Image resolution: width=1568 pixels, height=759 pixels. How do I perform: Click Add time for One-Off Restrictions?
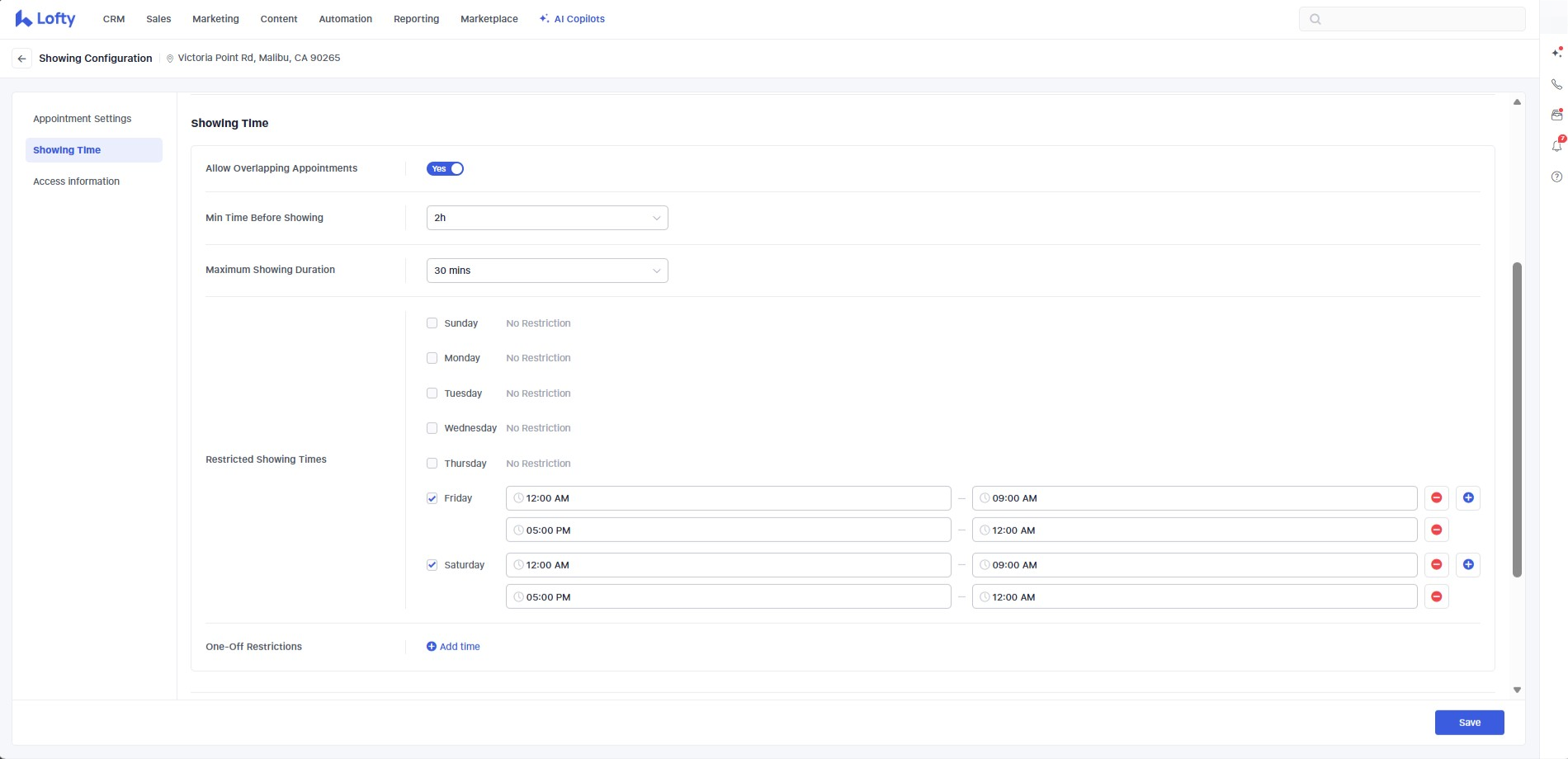point(453,647)
